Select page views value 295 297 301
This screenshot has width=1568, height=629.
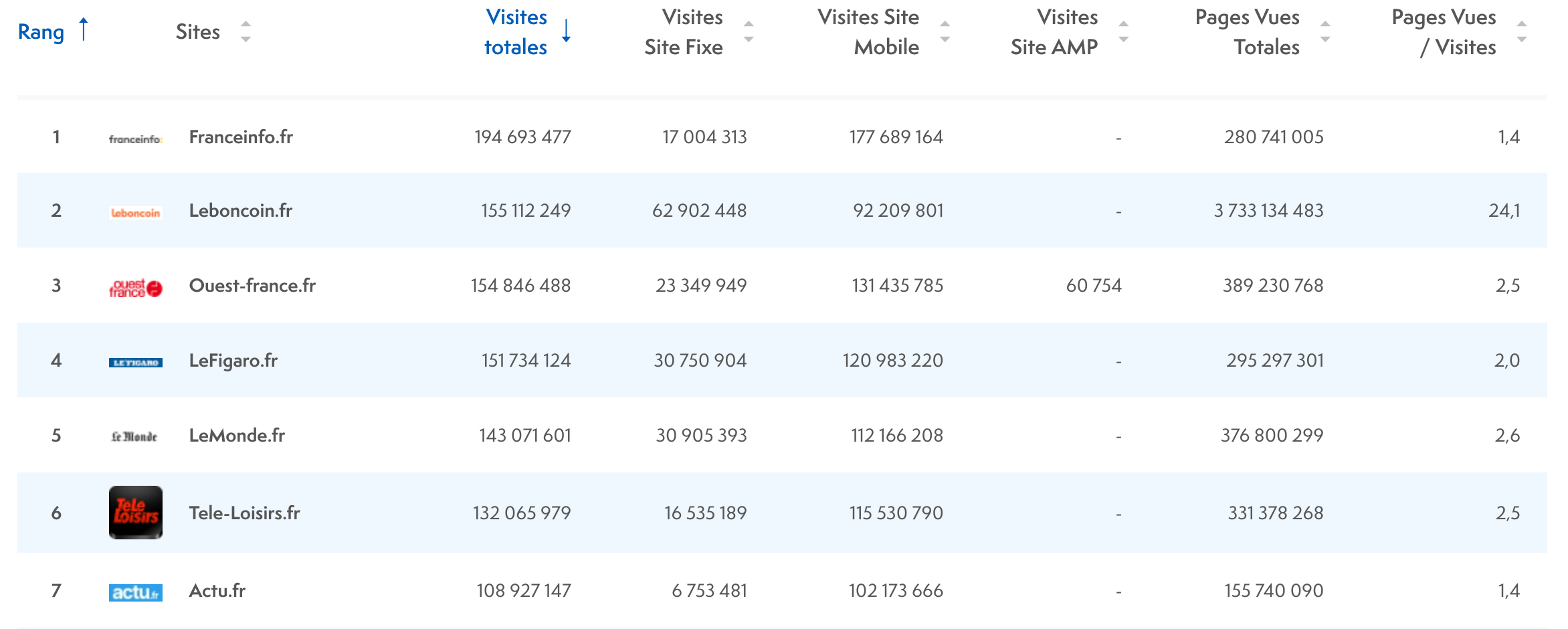[1275, 361]
